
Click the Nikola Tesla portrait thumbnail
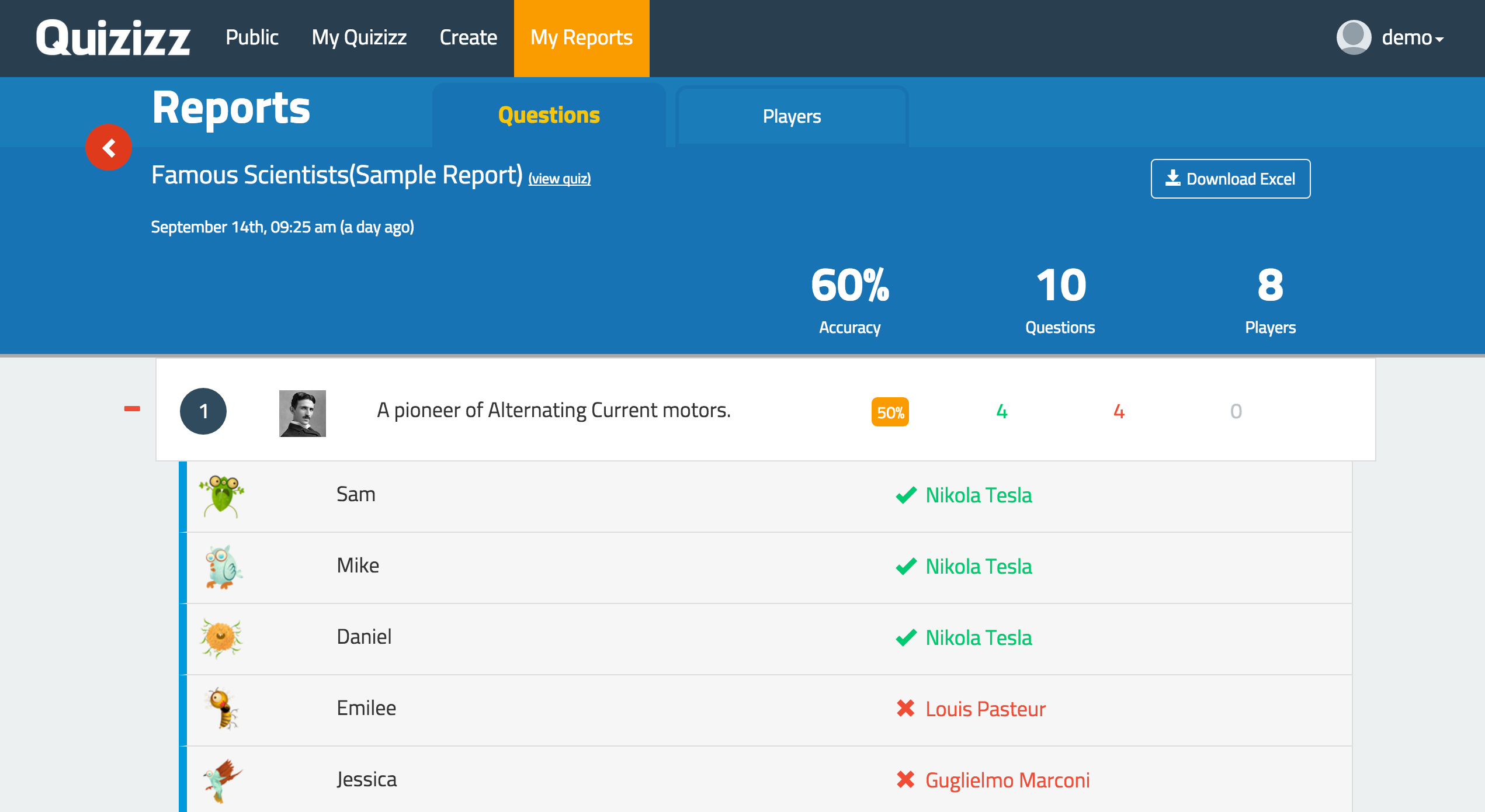pos(303,414)
